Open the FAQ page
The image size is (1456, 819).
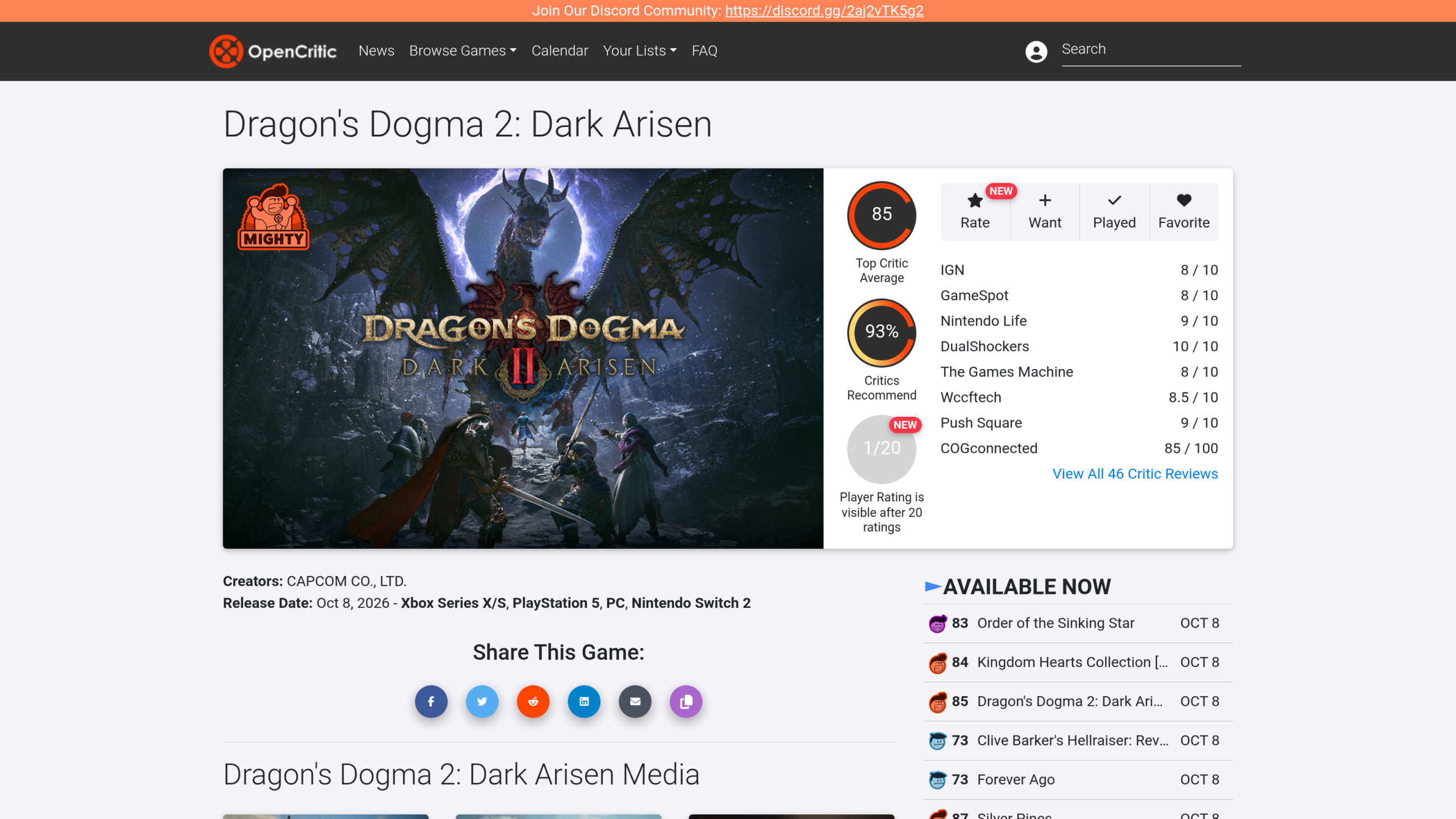coord(704,51)
